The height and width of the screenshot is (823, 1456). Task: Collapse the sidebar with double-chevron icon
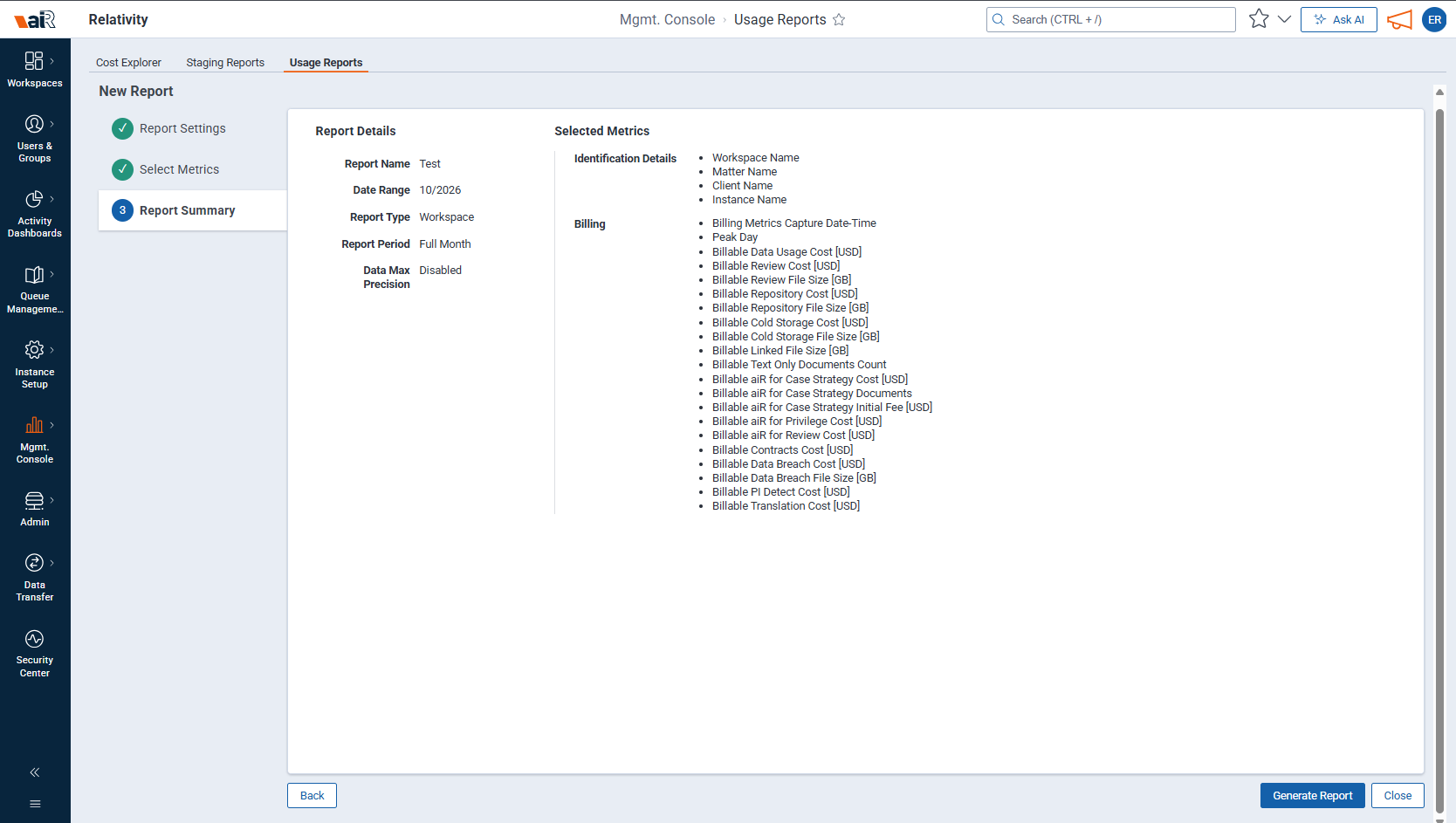35,772
